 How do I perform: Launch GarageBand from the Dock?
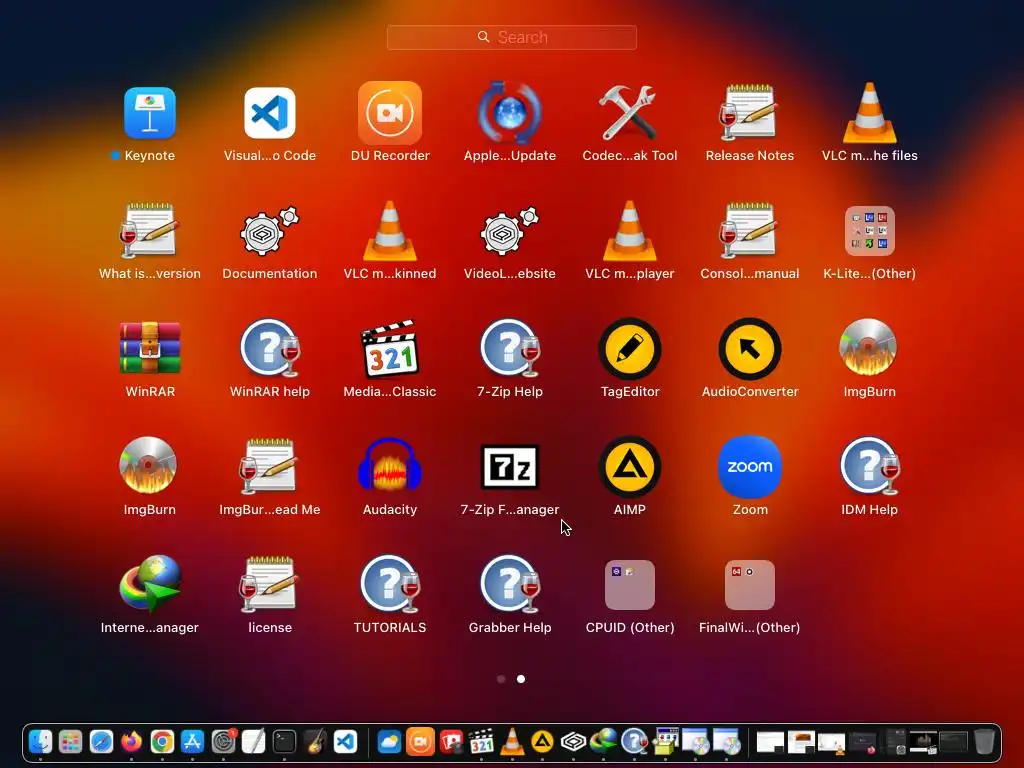point(315,742)
